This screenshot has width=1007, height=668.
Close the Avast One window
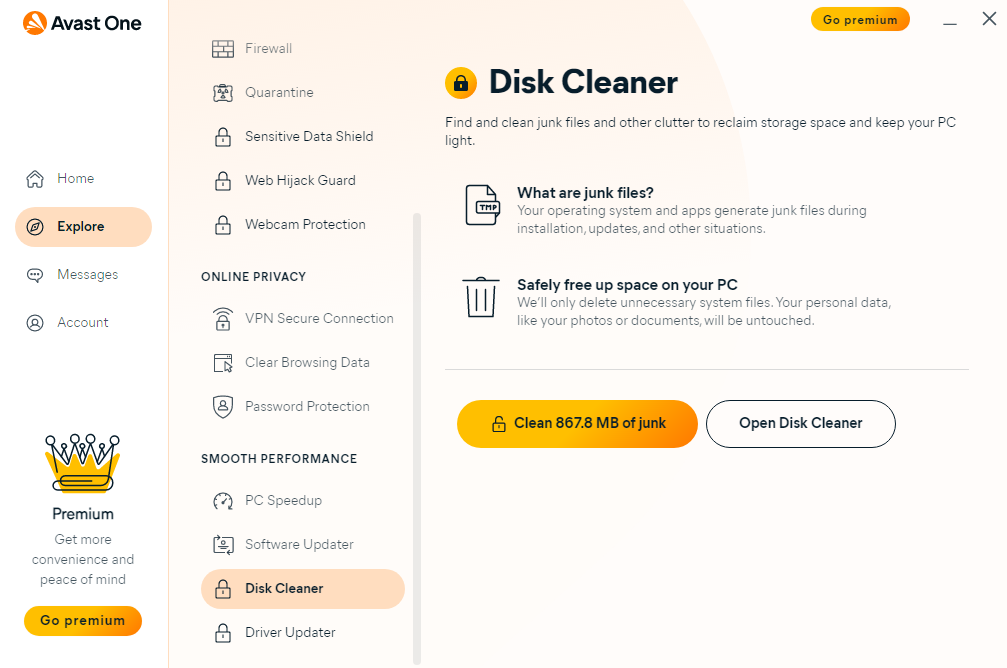click(990, 19)
